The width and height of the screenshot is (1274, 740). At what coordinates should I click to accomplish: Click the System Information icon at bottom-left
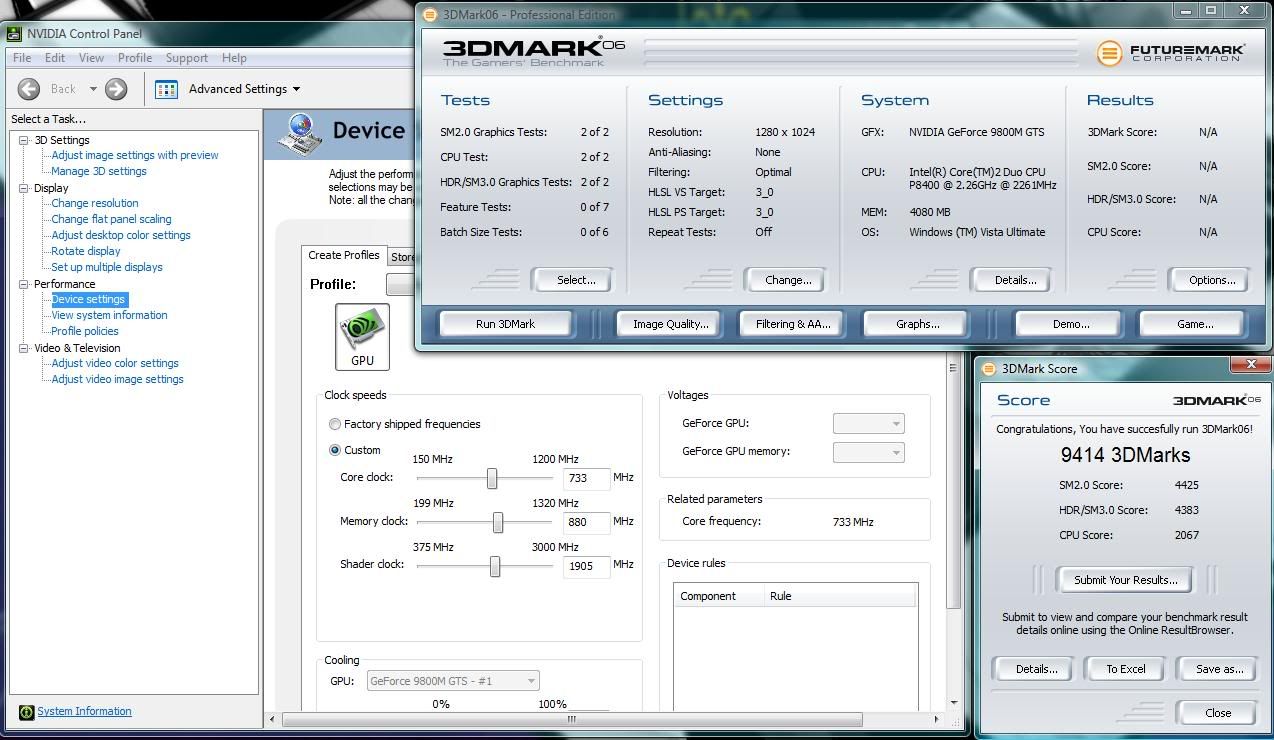(x=26, y=712)
